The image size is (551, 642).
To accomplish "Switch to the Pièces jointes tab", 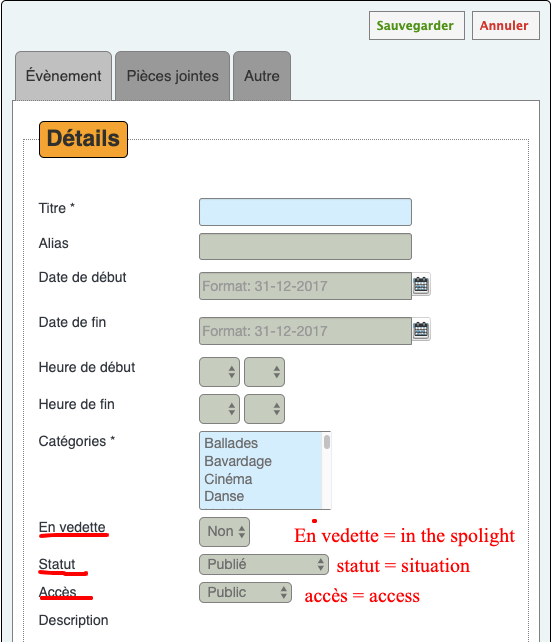I will (x=172, y=76).
